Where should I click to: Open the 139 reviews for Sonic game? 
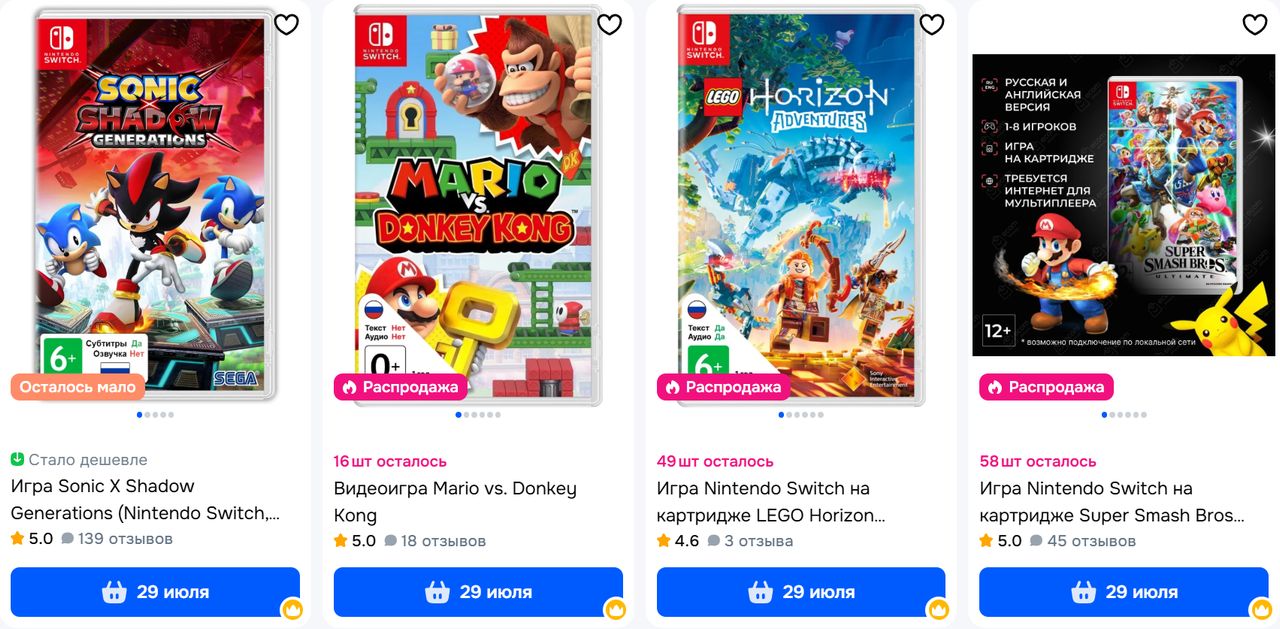(x=117, y=539)
